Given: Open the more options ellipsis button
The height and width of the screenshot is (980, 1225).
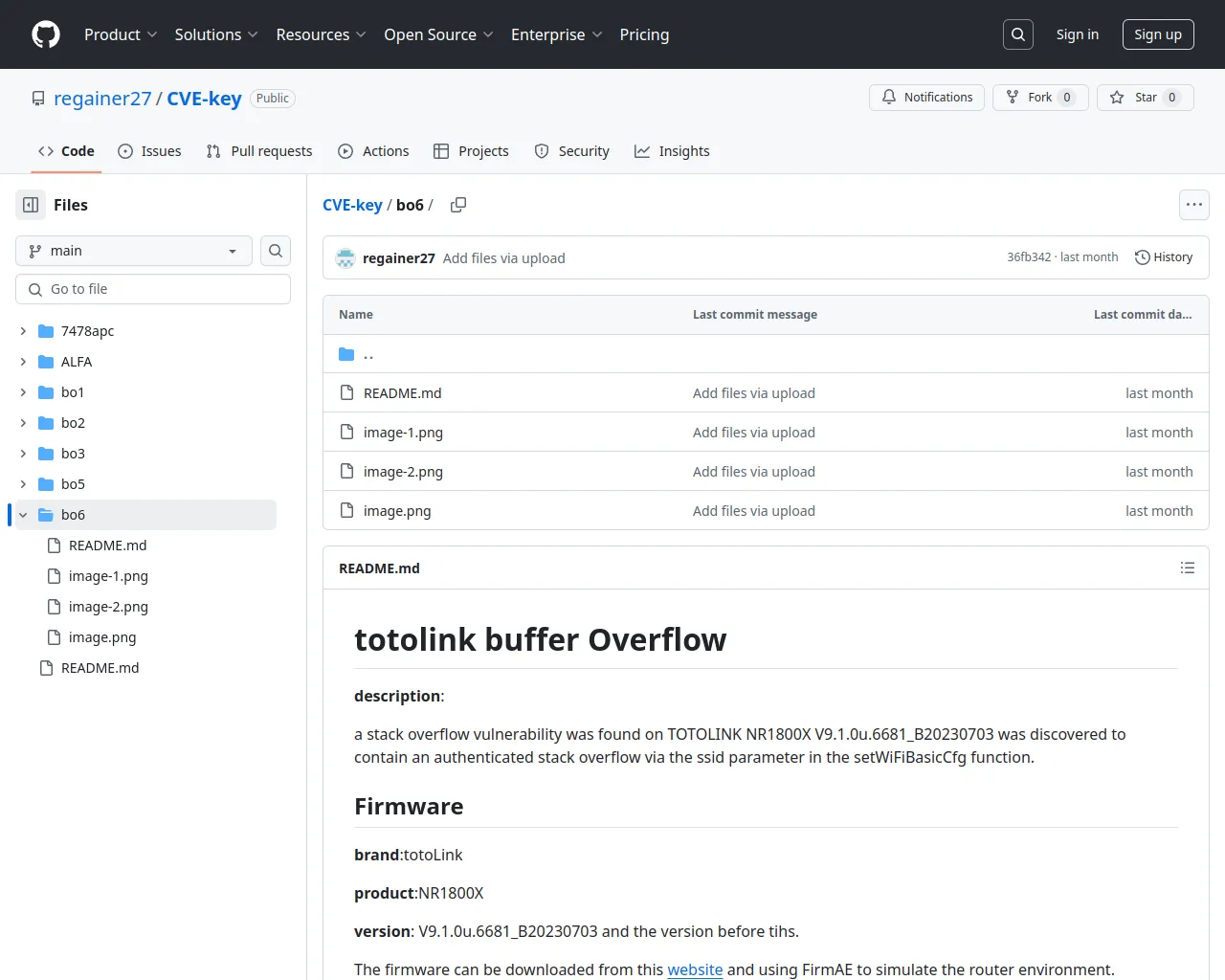Looking at the screenshot, I should click(1194, 205).
